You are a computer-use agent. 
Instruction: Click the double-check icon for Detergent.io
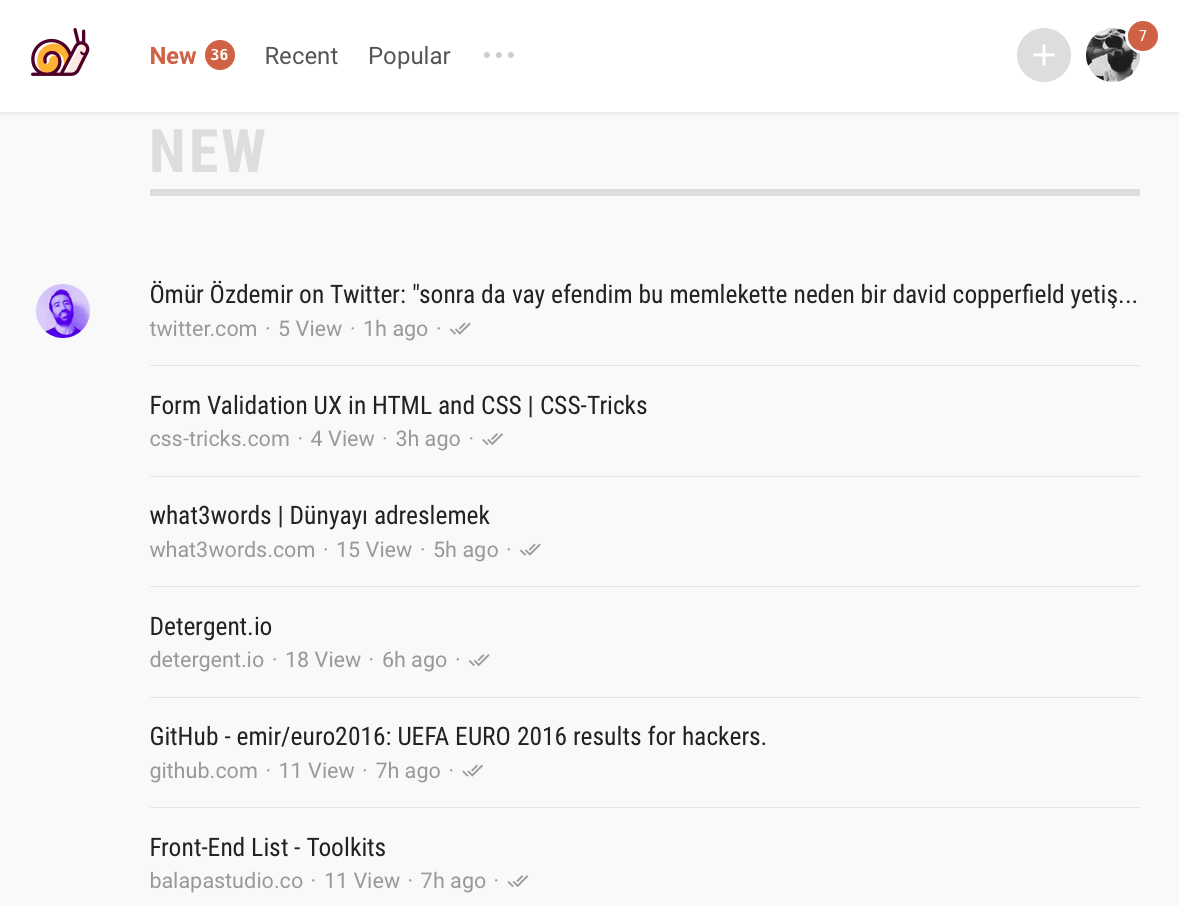click(x=479, y=660)
